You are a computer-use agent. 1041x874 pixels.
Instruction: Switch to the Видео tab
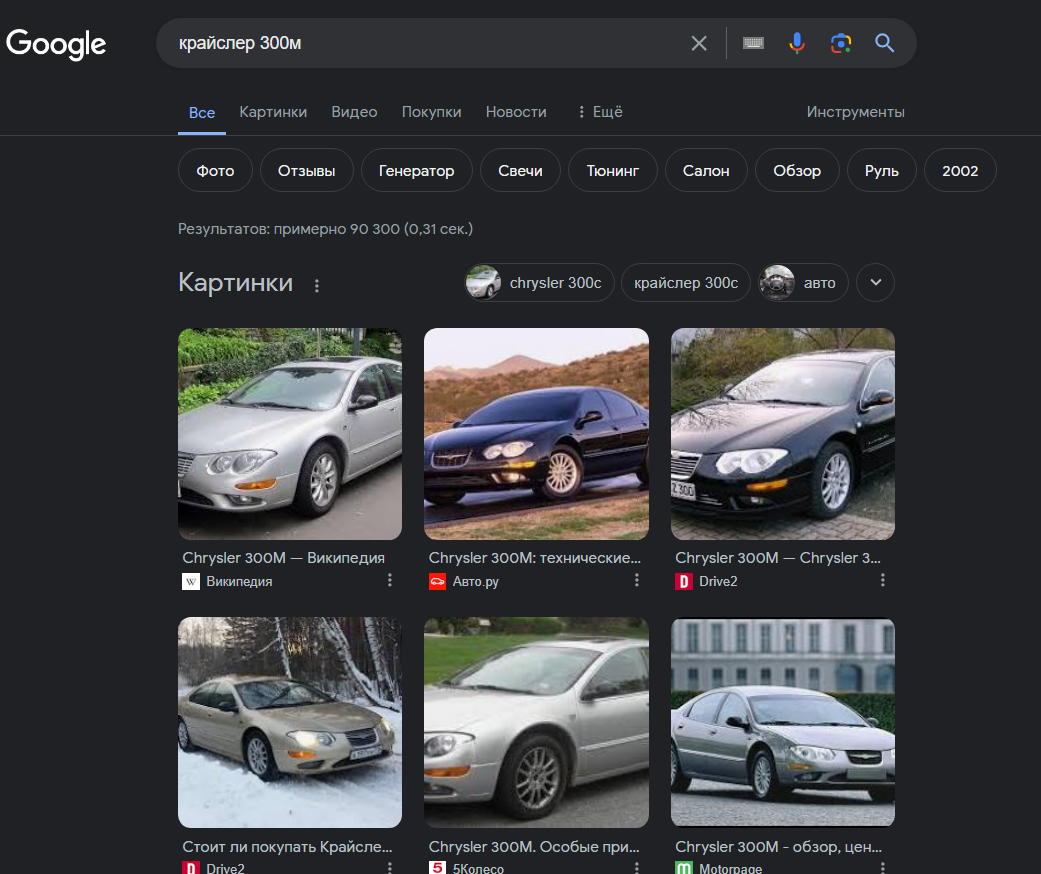pyautogui.click(x=354, y=112)
